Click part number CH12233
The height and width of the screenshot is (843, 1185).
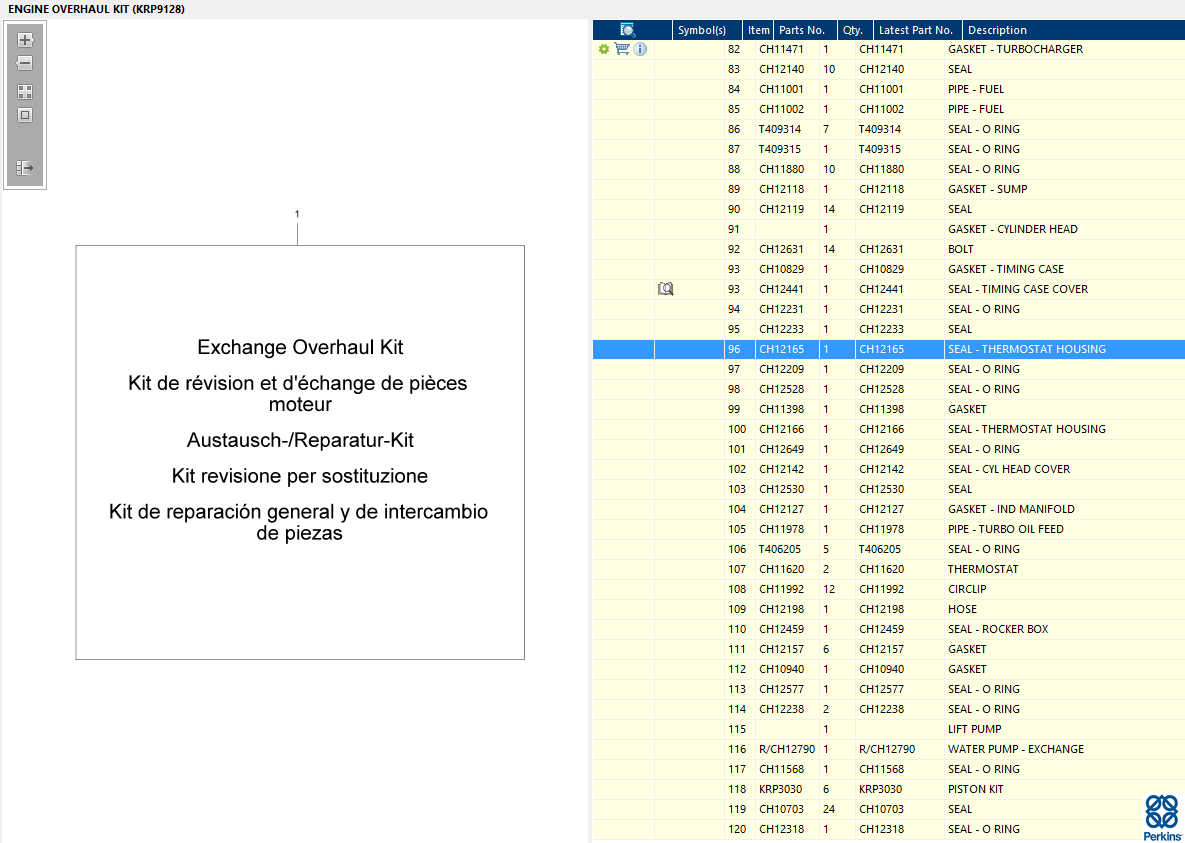[781, 329]
